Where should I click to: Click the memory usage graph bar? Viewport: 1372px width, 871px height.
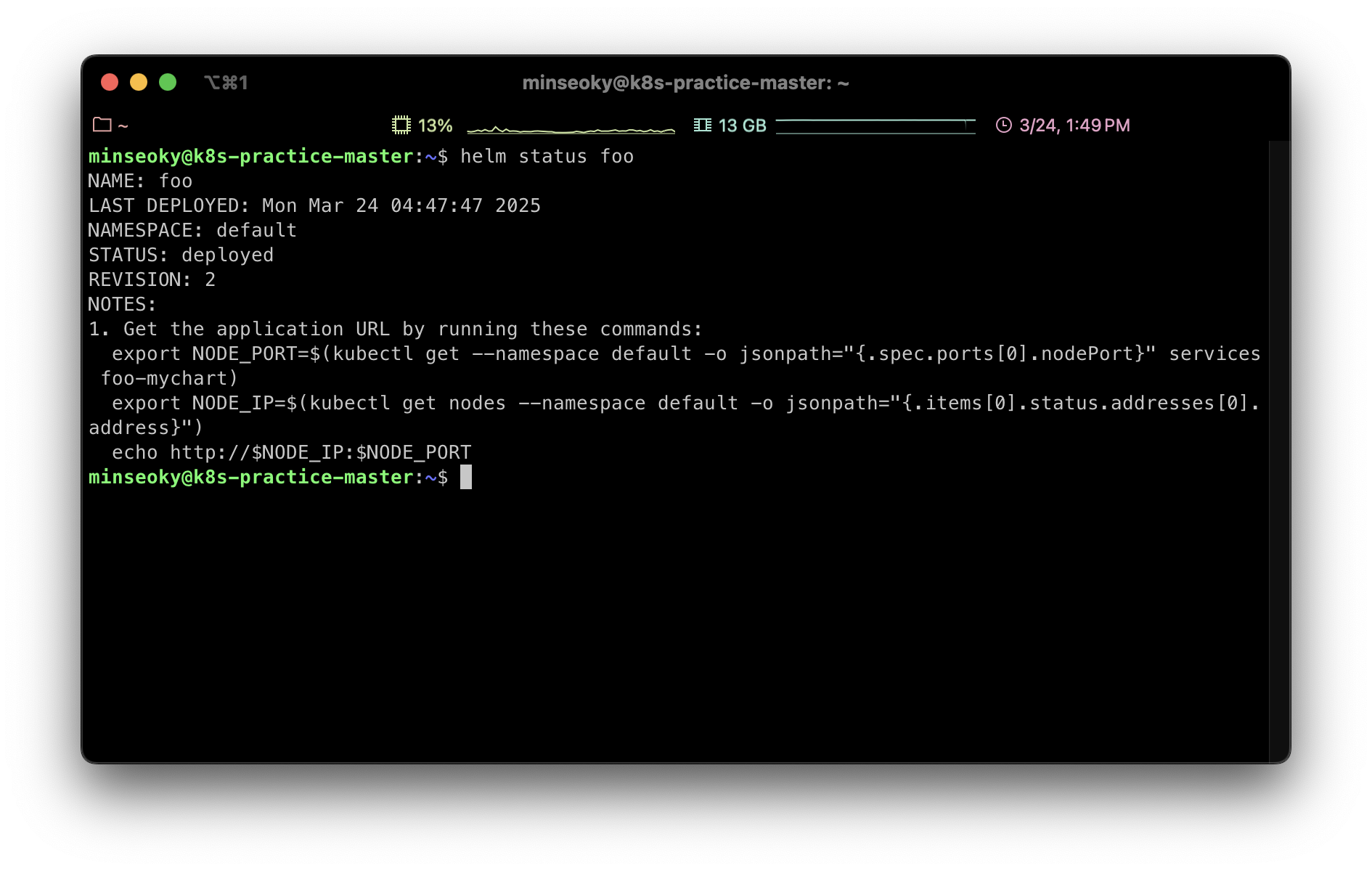click(x=875, y=126)
